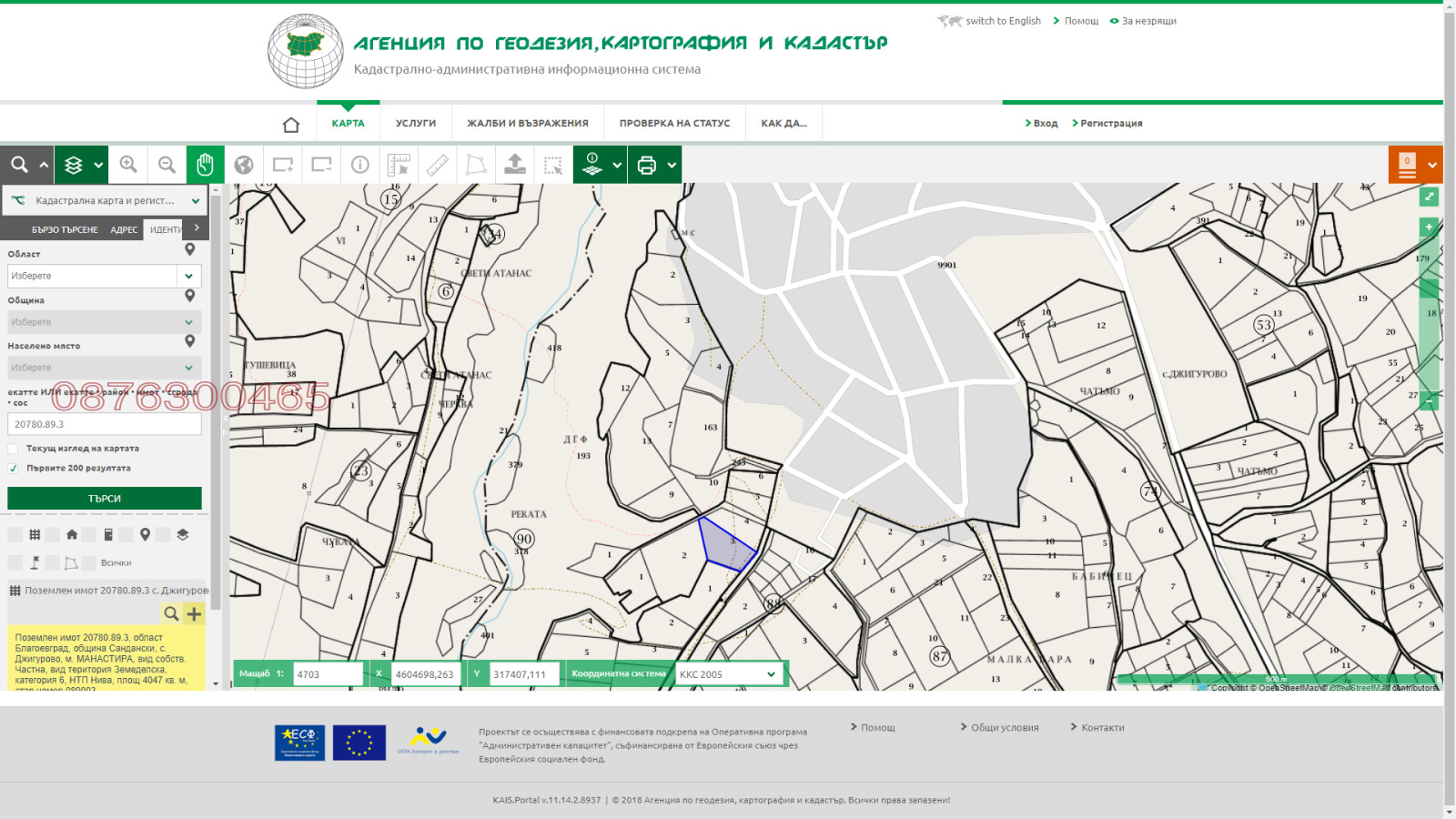
Task: Zoom to found parcel with magnifier
Action: [171, 614]
